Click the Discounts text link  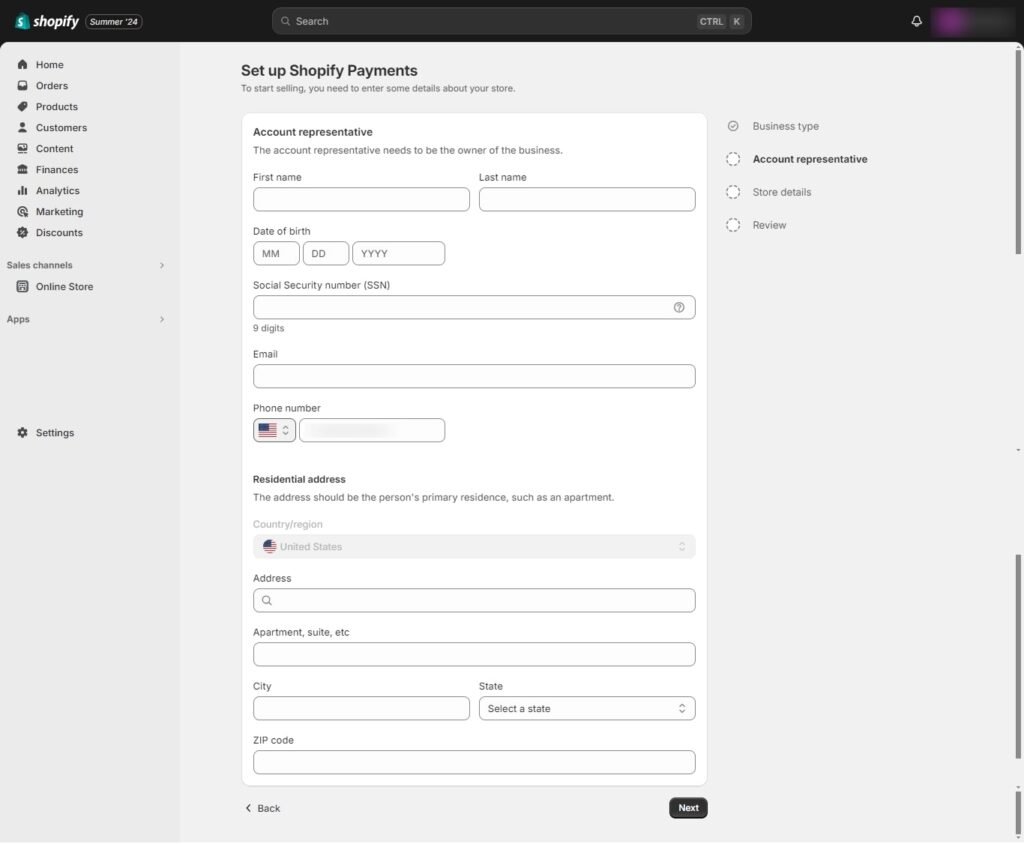(x=59, y=233)
